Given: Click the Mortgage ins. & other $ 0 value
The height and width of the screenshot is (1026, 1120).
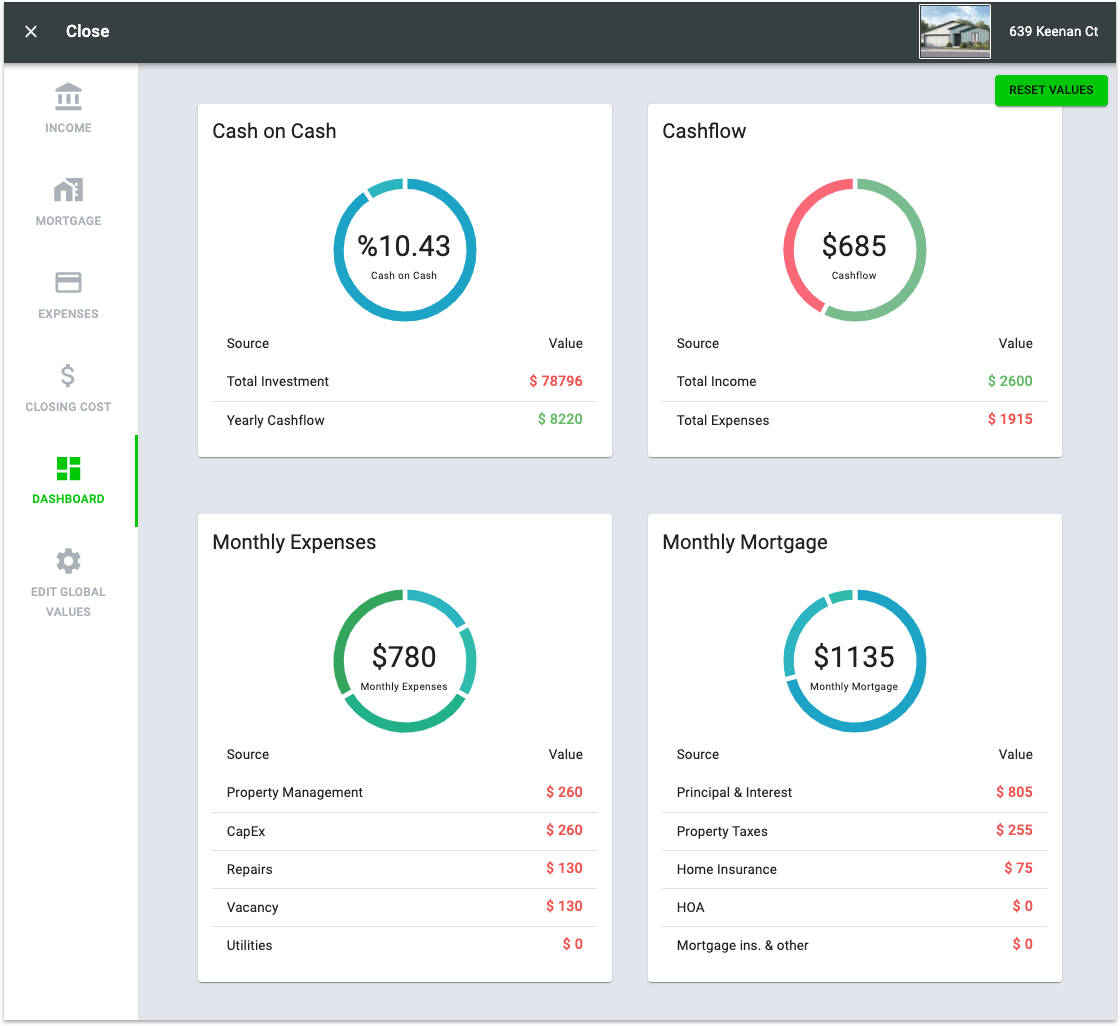Looking at the screenshot, I should point(1023,945).
